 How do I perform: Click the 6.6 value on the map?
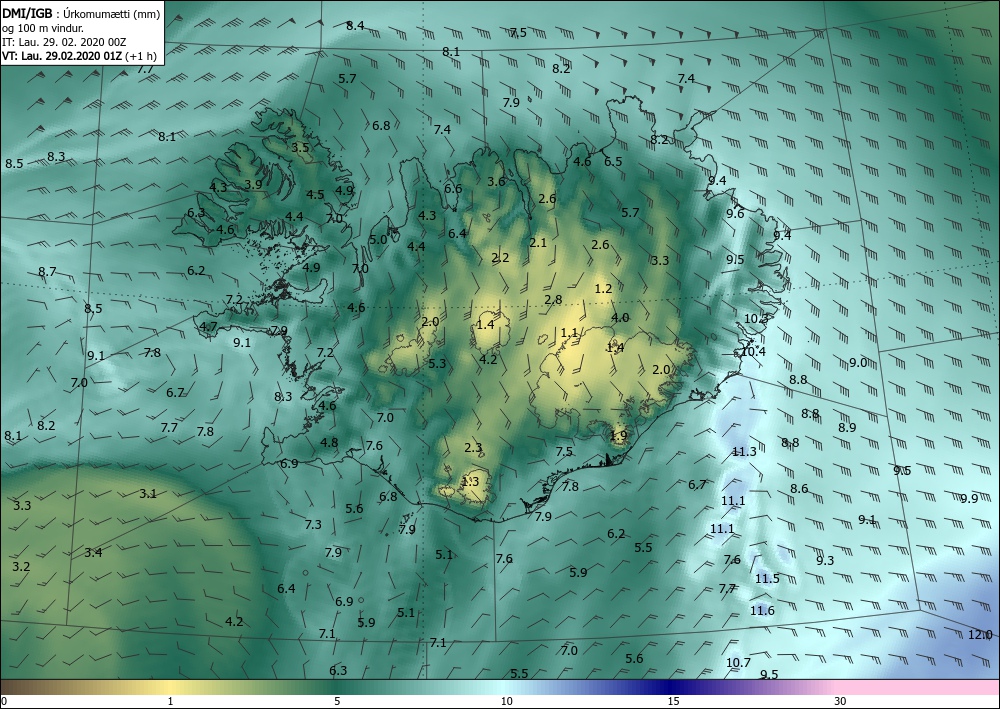pos(453,188)
